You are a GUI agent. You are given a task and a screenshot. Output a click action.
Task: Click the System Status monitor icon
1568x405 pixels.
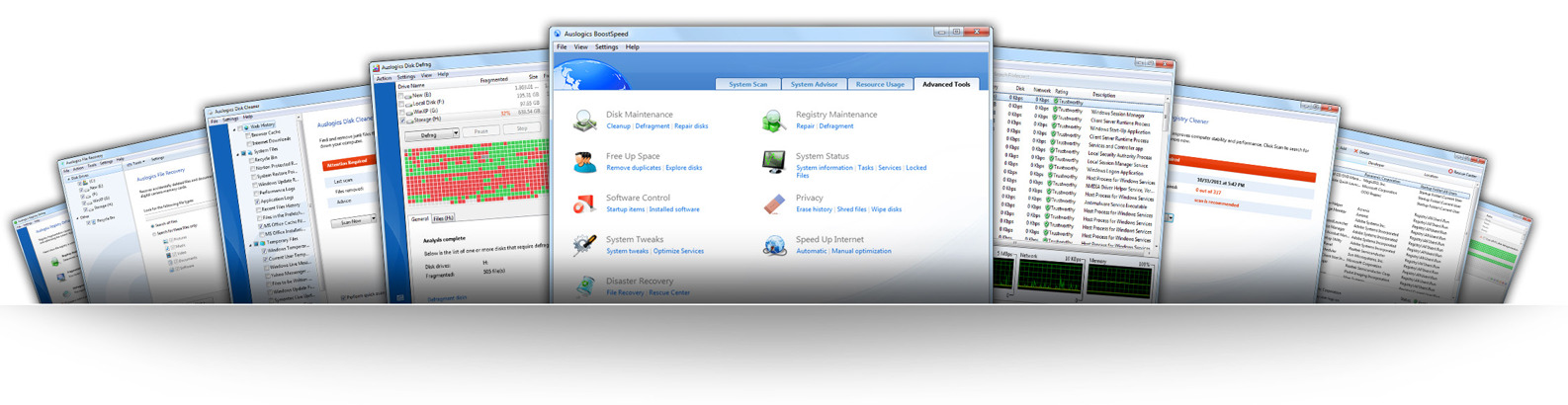pos(773,162)
